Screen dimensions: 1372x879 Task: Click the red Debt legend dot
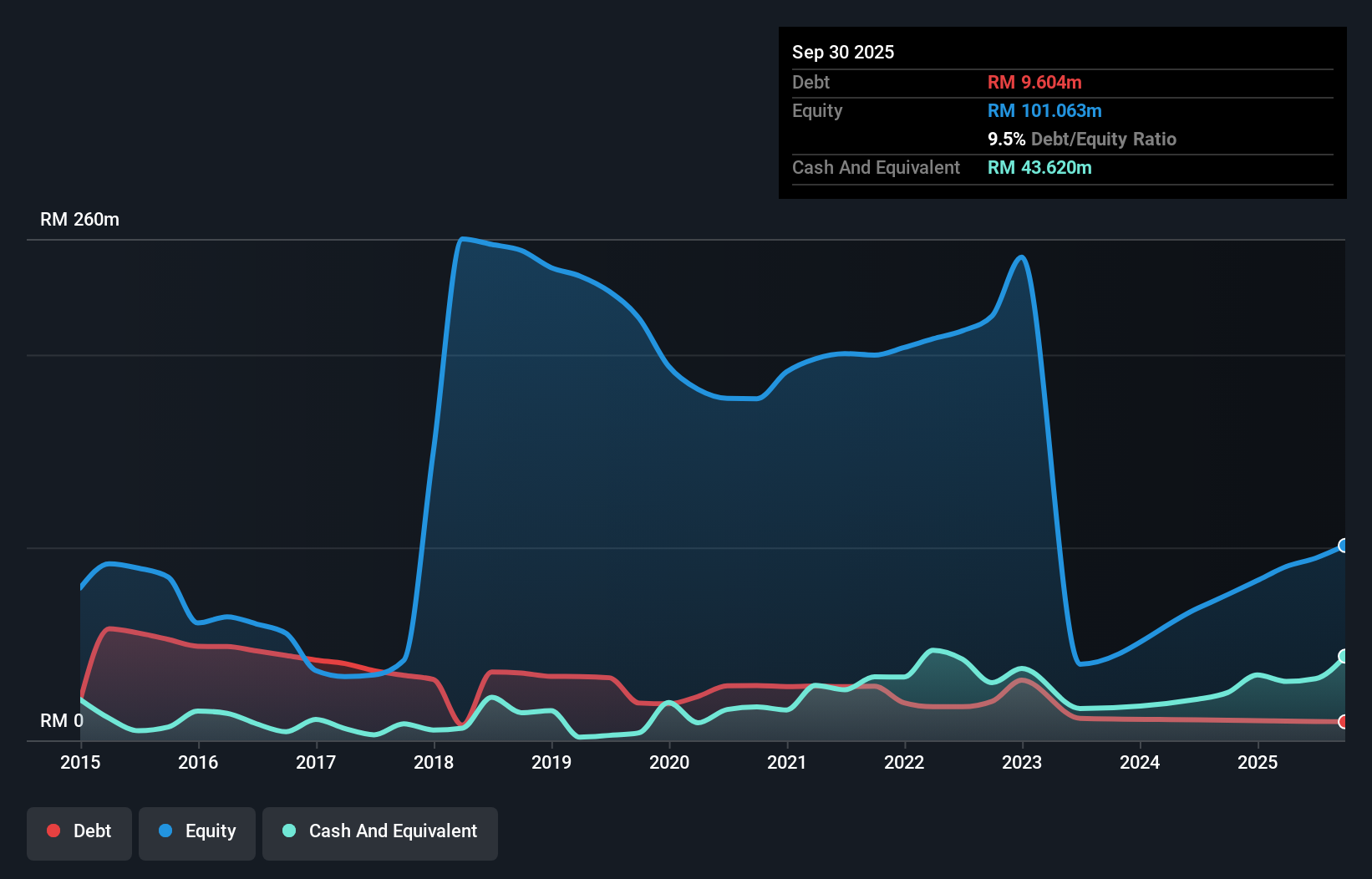coord(53,831)
